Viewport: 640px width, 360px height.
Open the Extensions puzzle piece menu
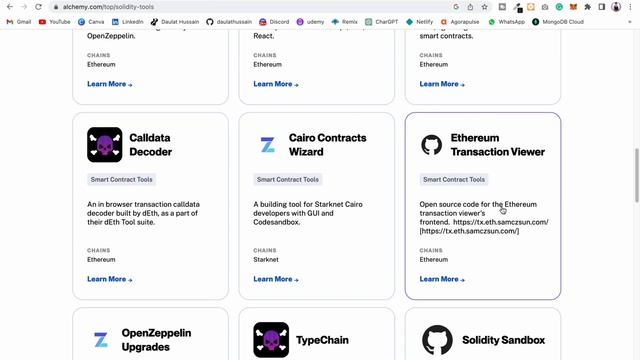click(588, 7)
